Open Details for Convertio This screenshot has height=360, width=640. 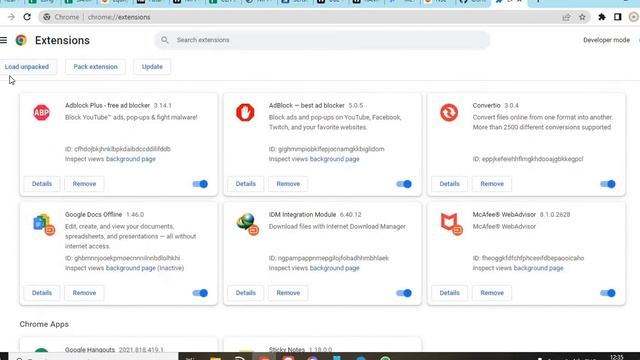pyautogui.click(x=449, y=184)
